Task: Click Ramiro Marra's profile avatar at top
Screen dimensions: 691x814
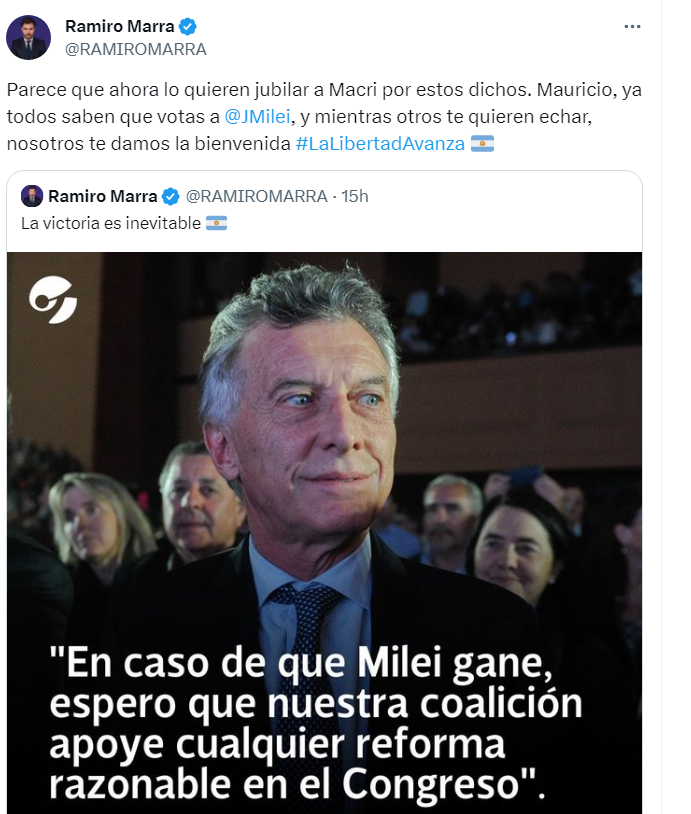Action: click(29, 37)
